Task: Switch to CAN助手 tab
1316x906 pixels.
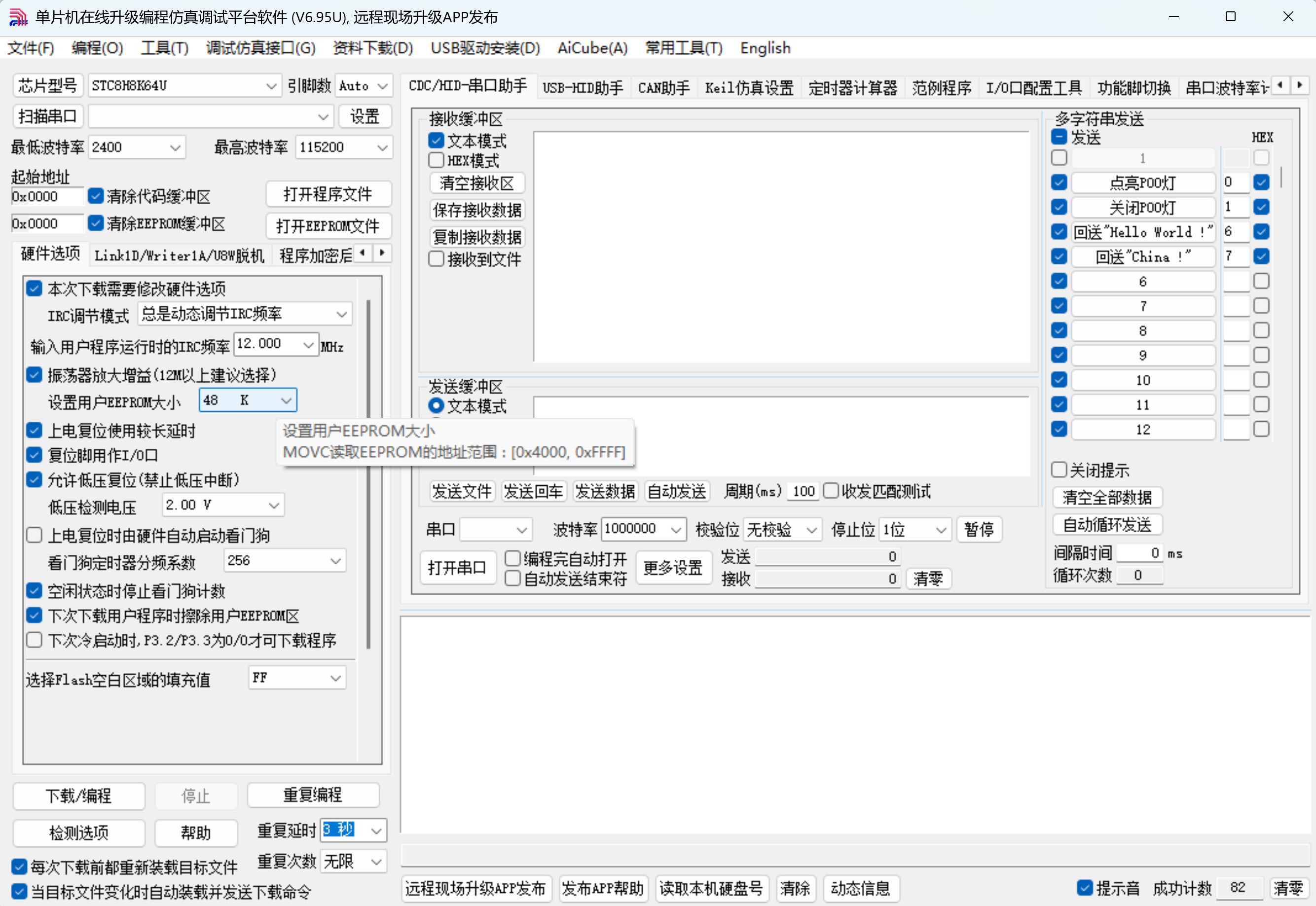Action: click(x=664, y=87)
